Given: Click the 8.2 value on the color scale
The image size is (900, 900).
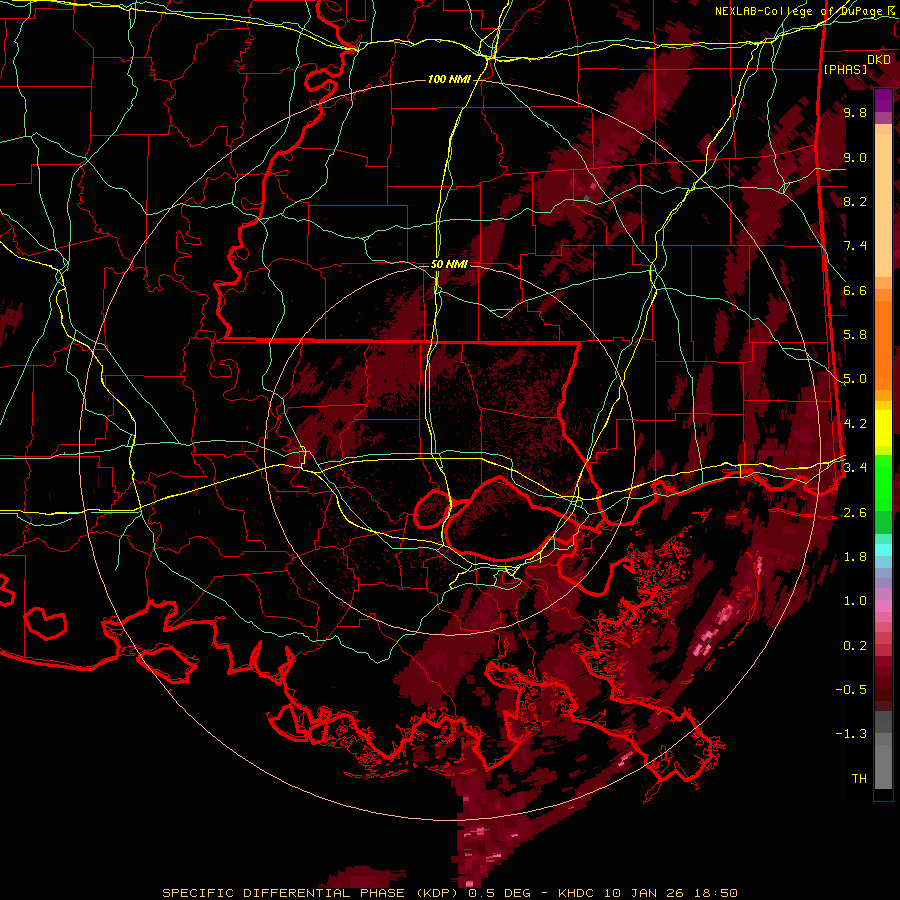Looking at the screenshot, I should (x=855, y=202).
